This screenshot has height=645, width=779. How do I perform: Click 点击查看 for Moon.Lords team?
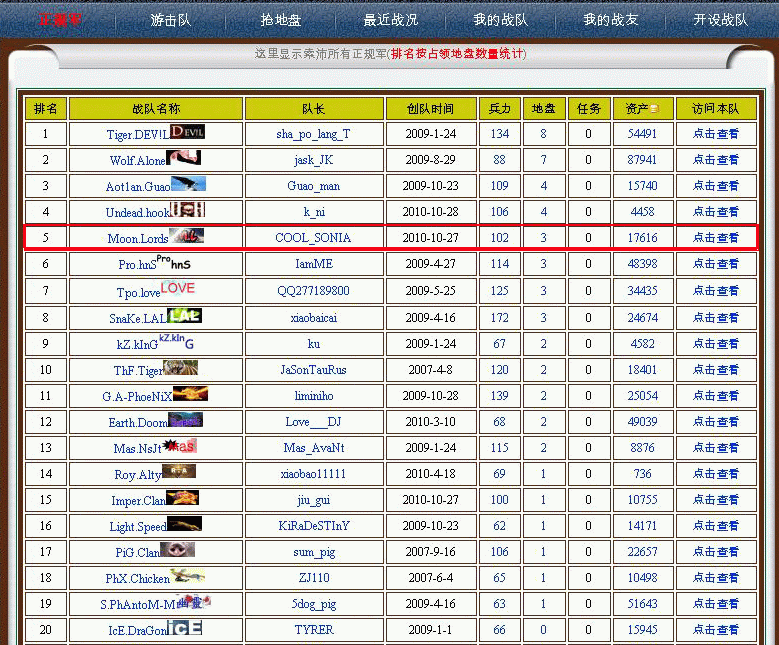(716, 238)
